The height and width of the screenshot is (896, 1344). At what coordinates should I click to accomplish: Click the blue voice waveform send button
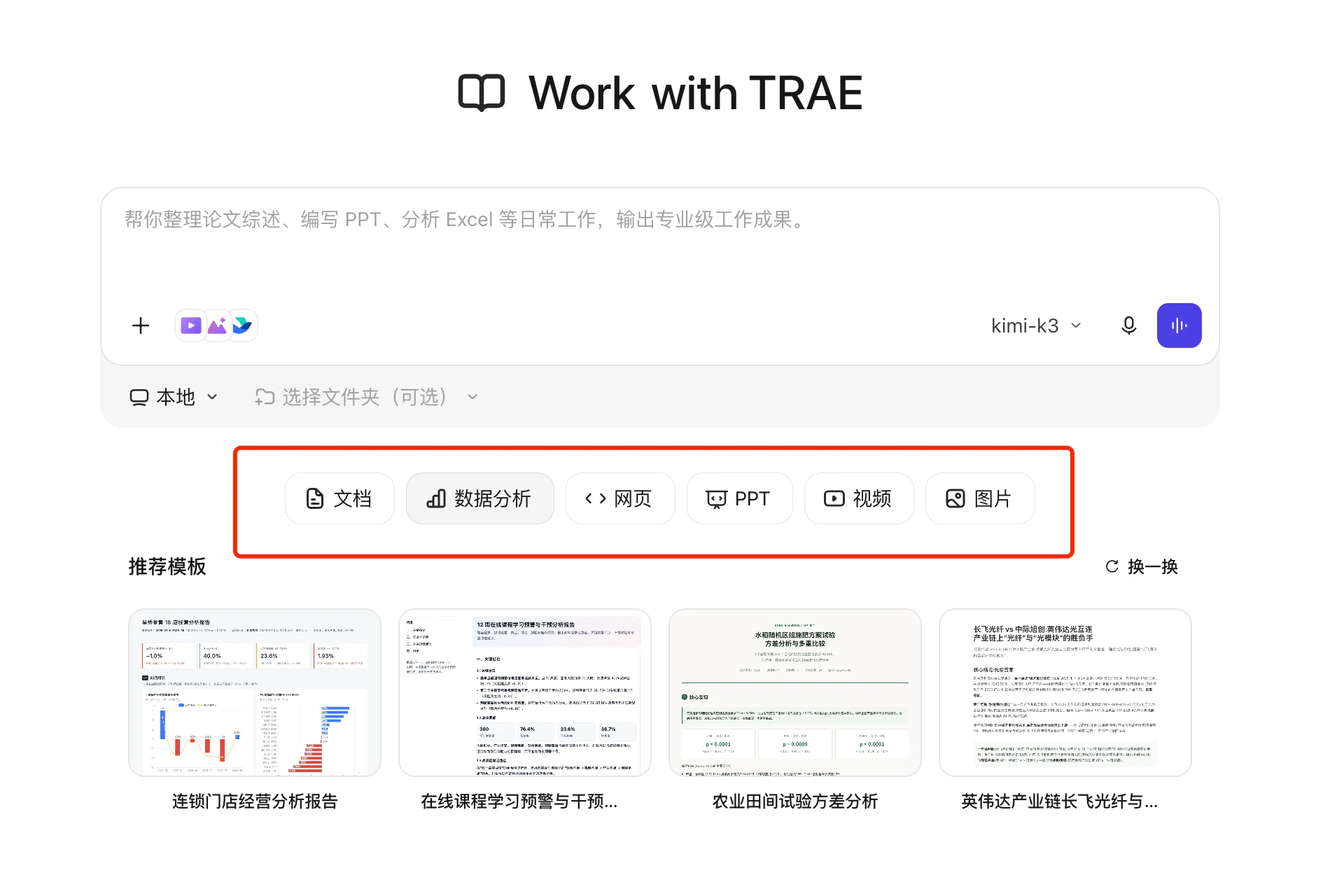tap(1179, 325)
